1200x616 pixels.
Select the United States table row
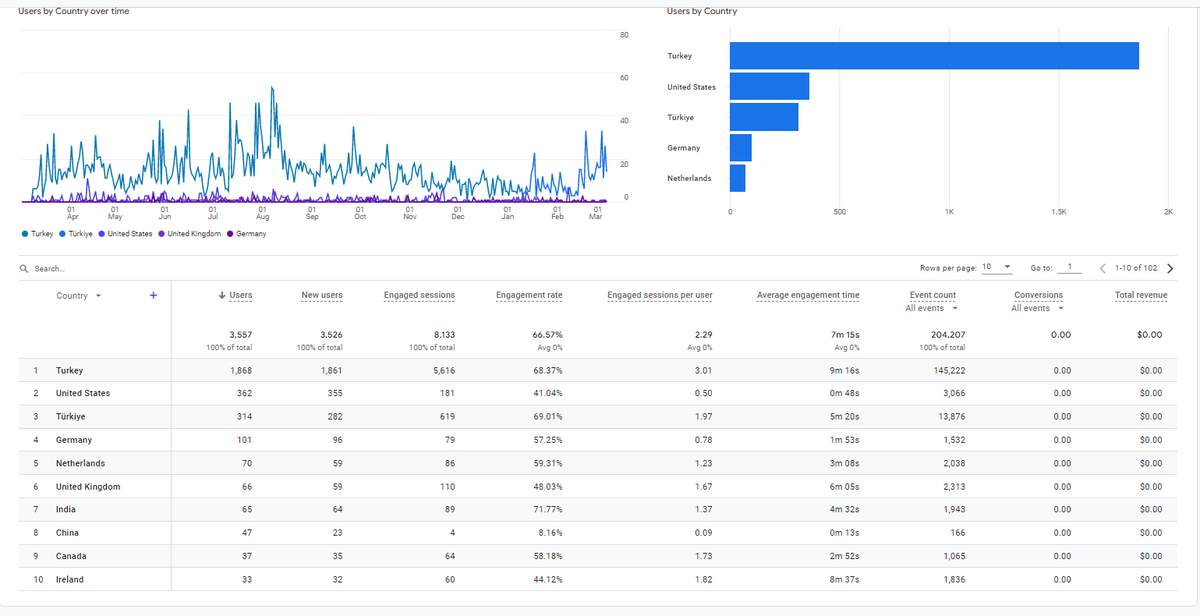[x=599, y=393]
